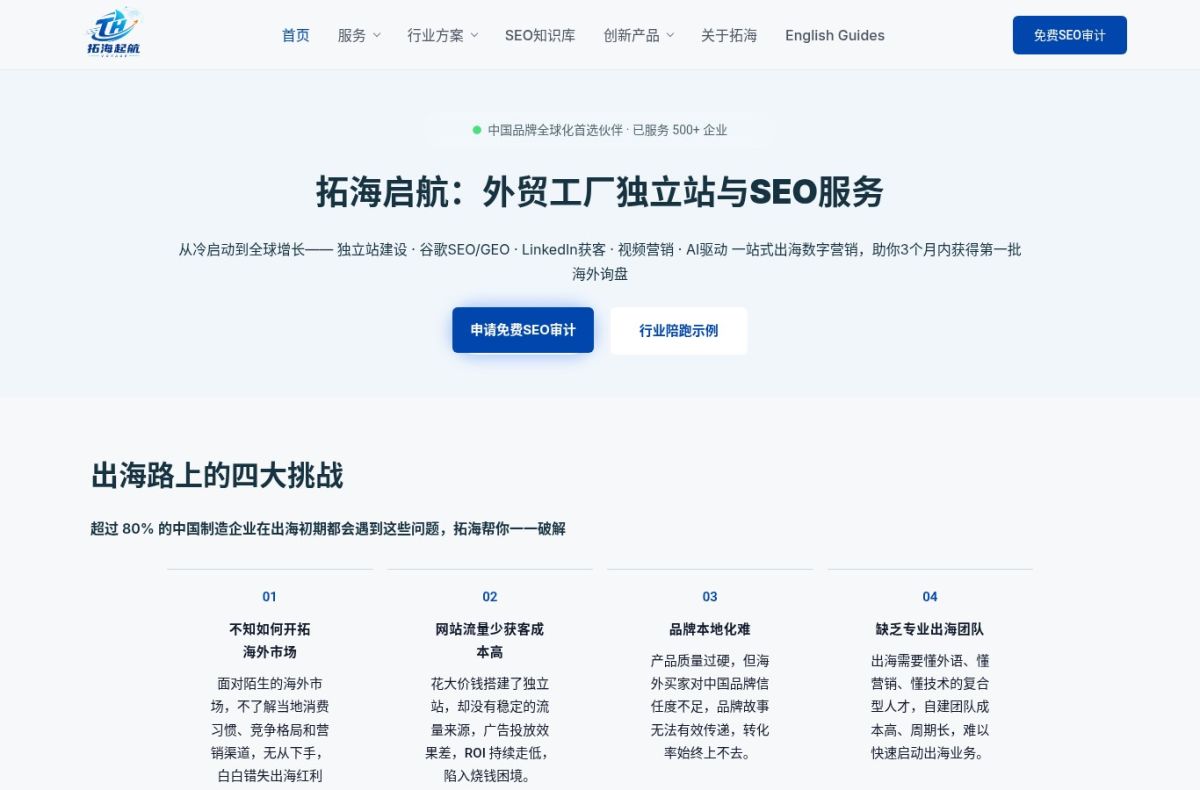1200x790 pixels.
Task: Click card number 04
Action: coord(930,597)
